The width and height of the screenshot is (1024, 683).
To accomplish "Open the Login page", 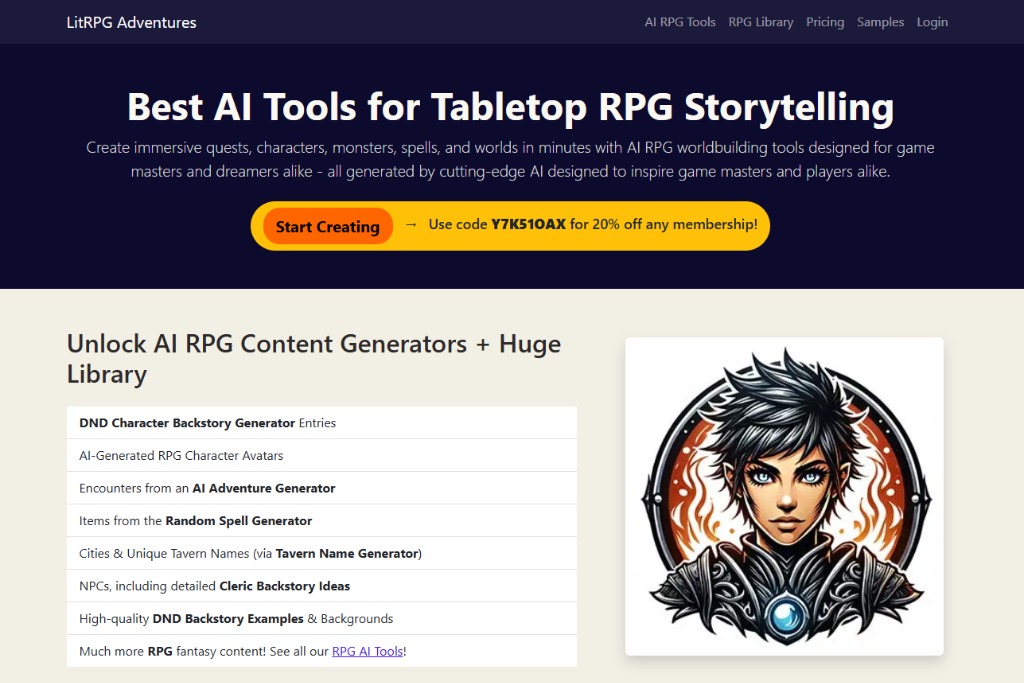I will coord(931,21).
